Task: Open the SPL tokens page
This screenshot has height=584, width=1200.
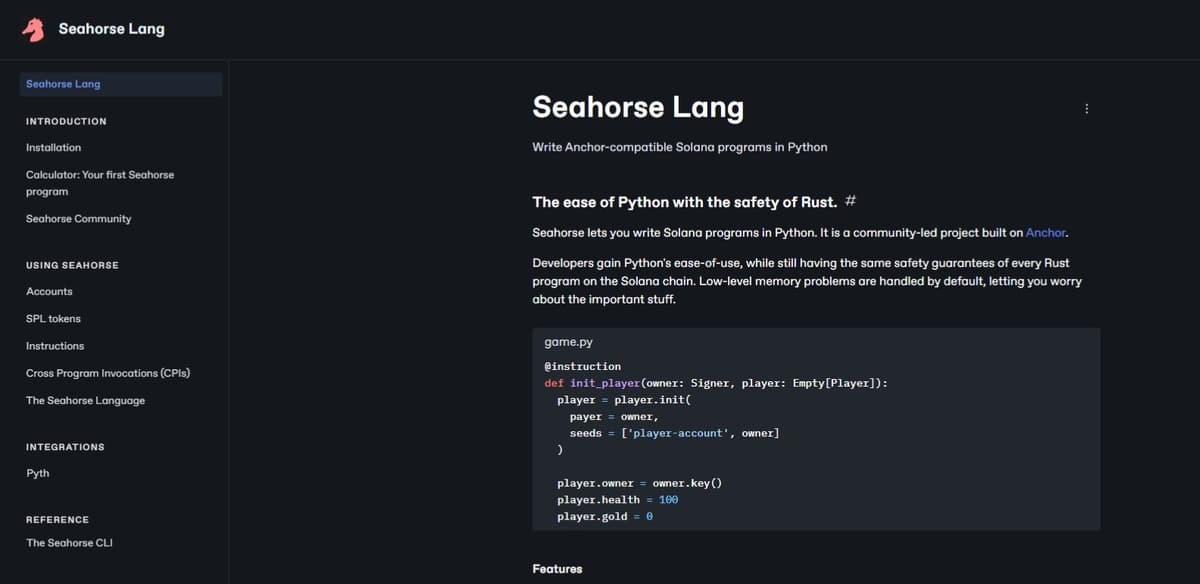Action: click(53, 318)
